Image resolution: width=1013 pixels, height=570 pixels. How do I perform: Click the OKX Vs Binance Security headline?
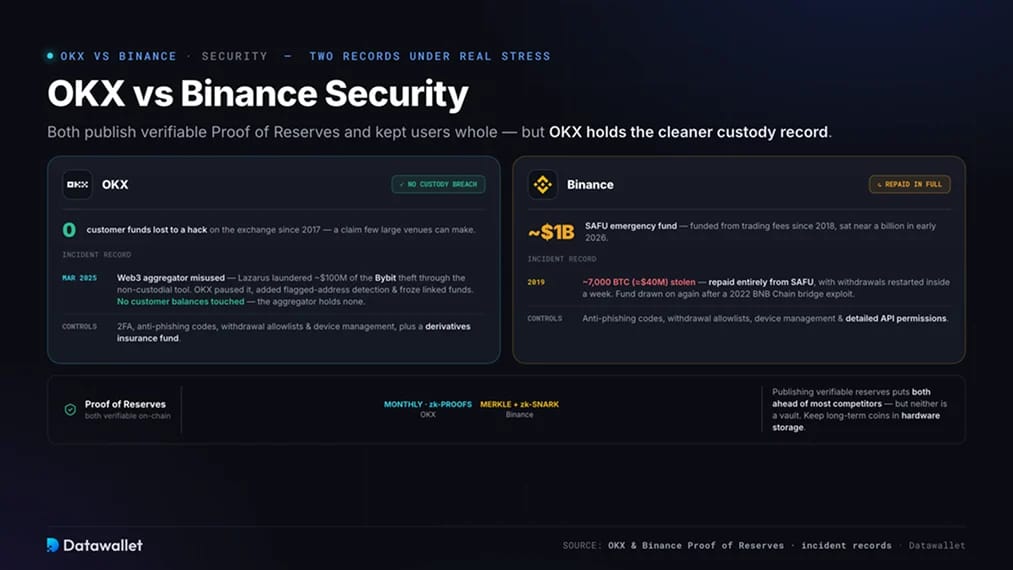(x=258, y=94)
